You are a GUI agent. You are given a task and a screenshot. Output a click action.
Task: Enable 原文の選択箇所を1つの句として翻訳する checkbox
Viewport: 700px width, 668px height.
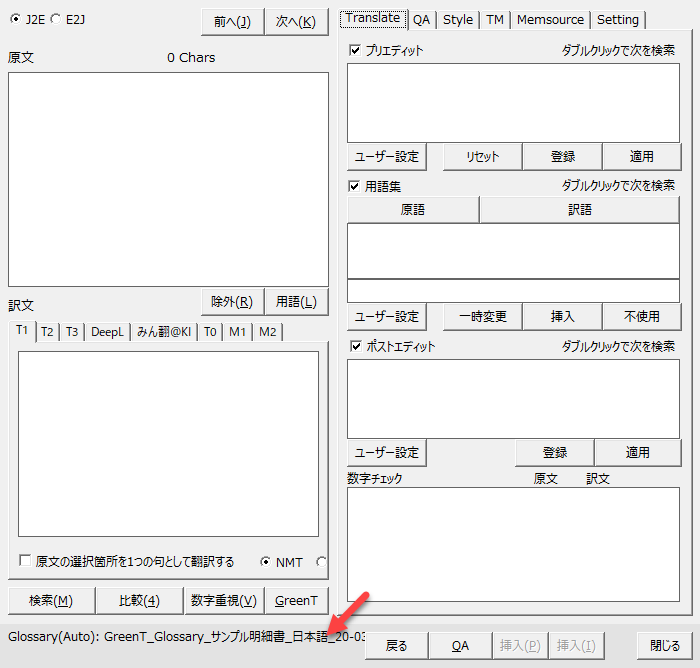point(25,562)
